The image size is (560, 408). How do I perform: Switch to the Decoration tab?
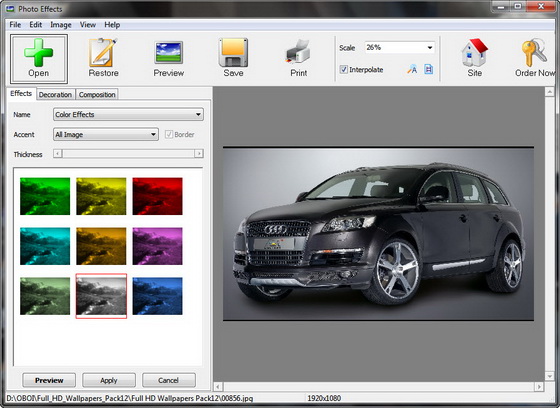55,95
